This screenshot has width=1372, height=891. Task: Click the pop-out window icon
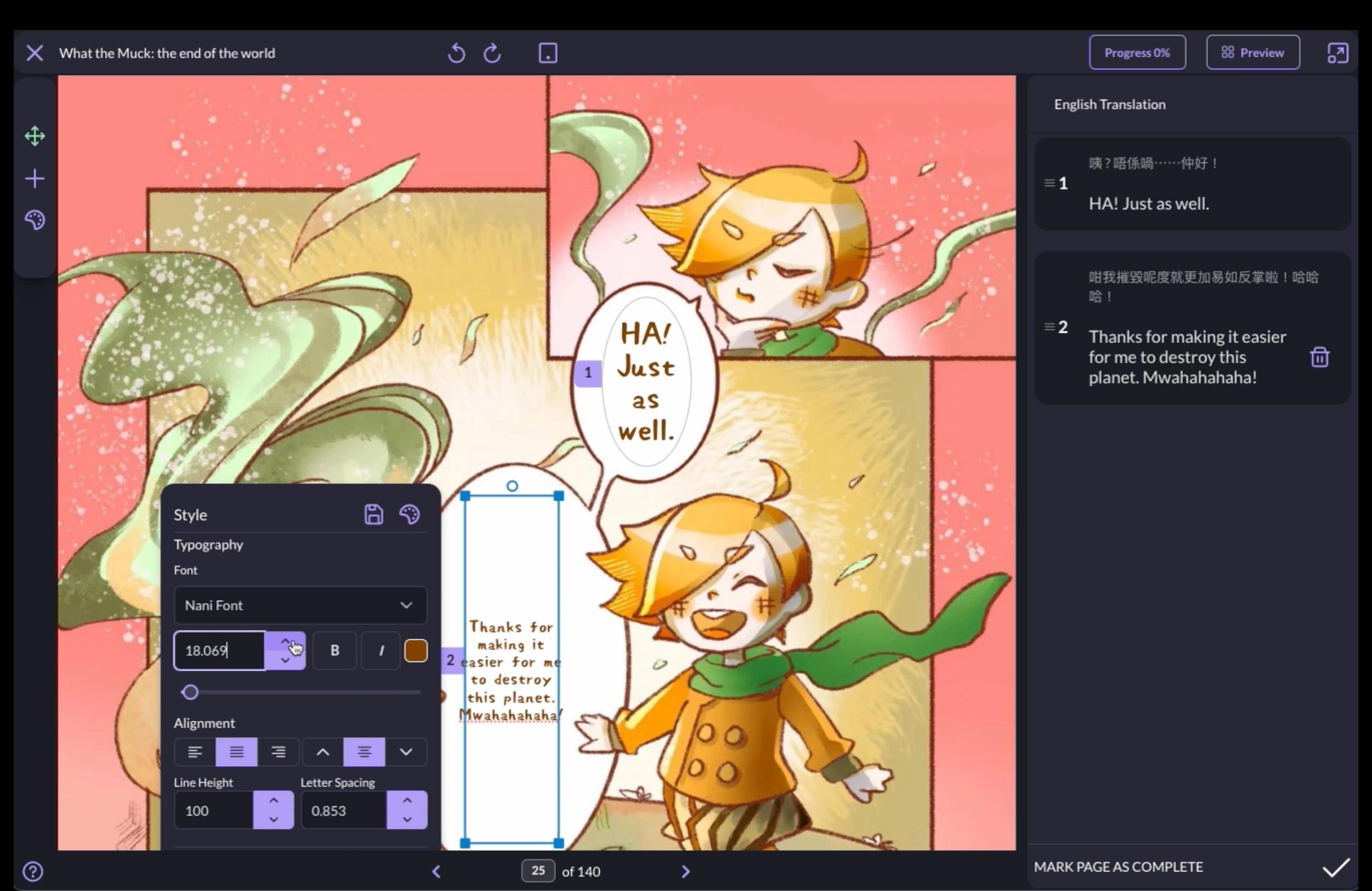click(x=1338, y=53)
